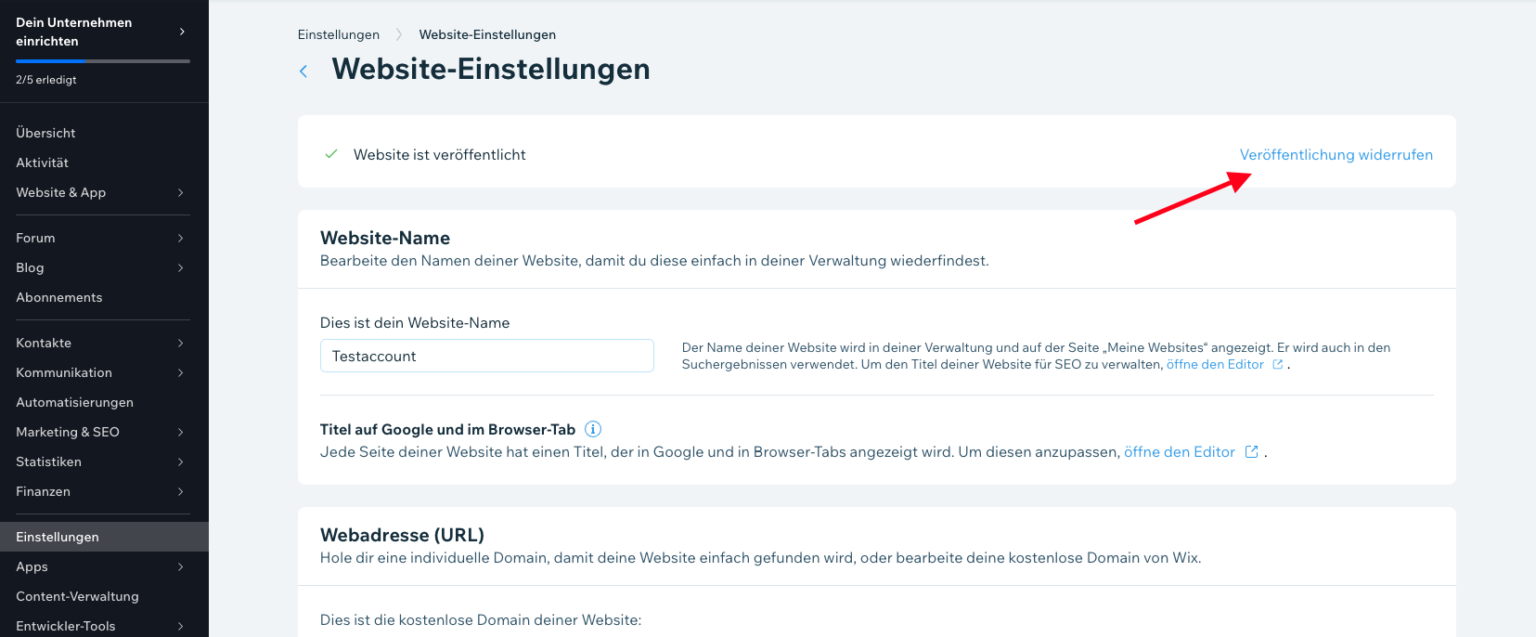Image resolution: width=1536 pixels, height=637 pixels.
Task: Collapse the Dein Unternehmen einrichten panel chevron
Action: pos(181,31)
